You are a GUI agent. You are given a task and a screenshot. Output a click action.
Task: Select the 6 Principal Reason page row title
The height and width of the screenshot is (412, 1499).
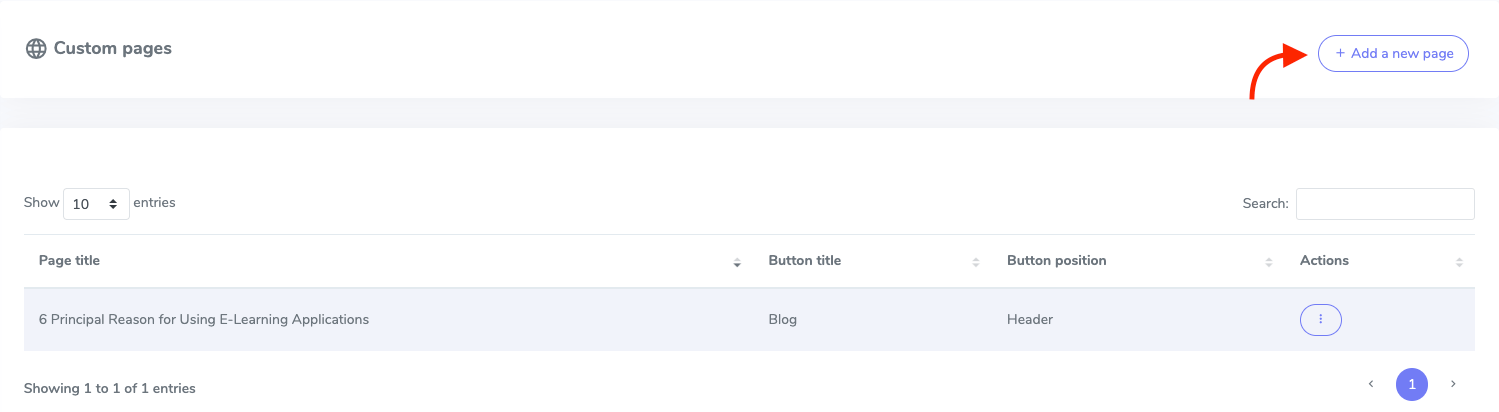pyautogui.click(x=204, y=320)
